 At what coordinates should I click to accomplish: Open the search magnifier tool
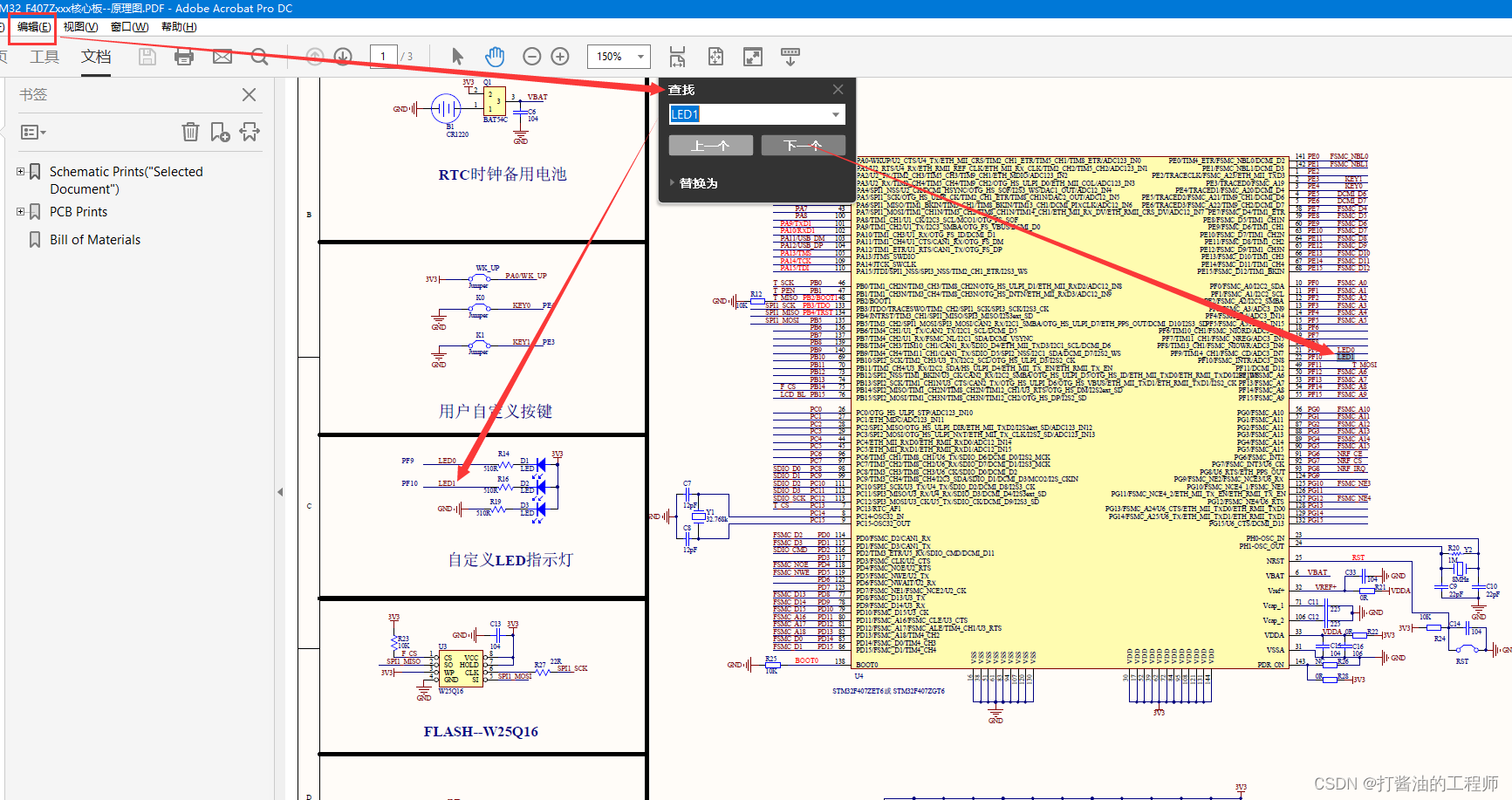[x=260, y=57]
